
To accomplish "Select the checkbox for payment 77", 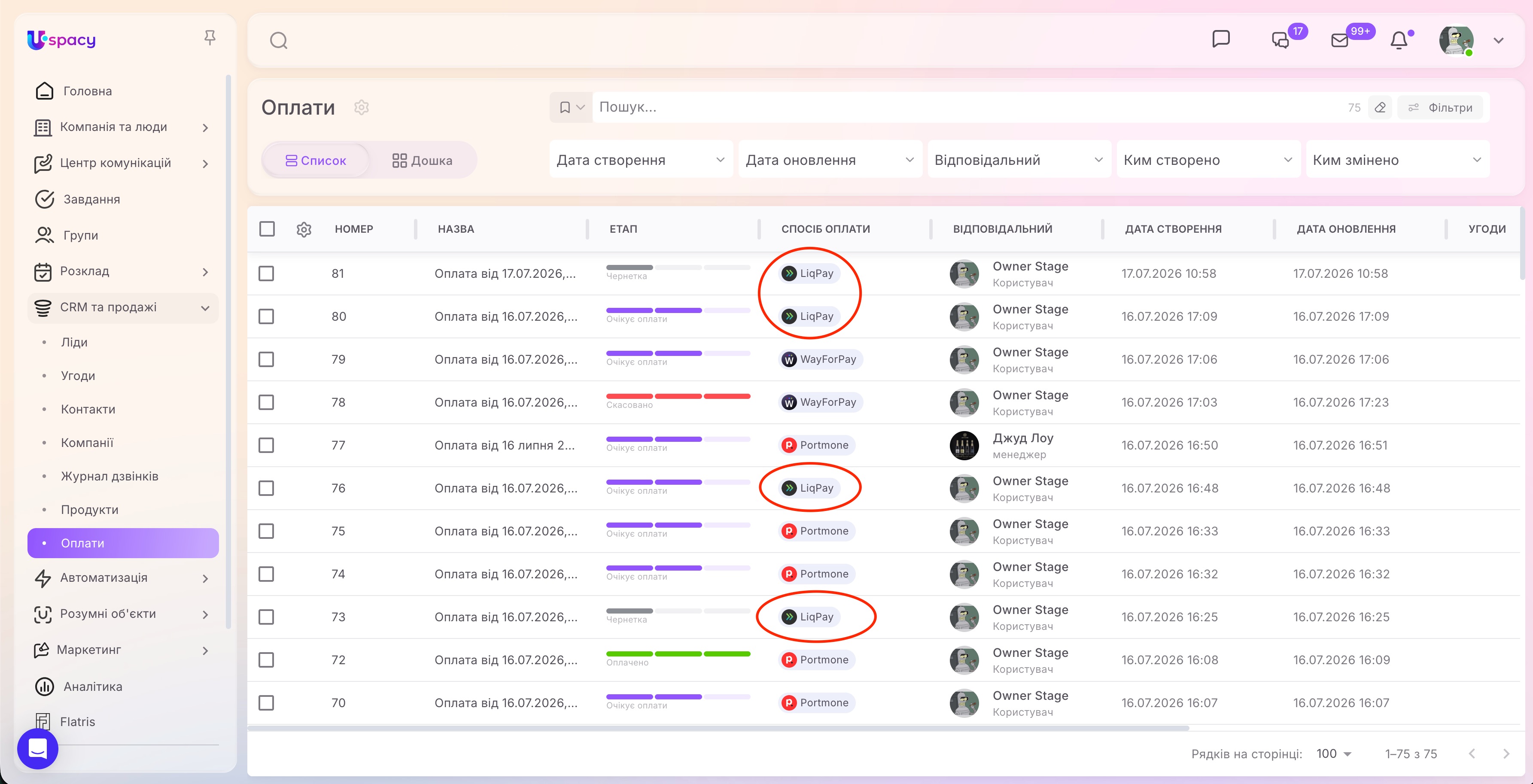I will tap(266, 445).
